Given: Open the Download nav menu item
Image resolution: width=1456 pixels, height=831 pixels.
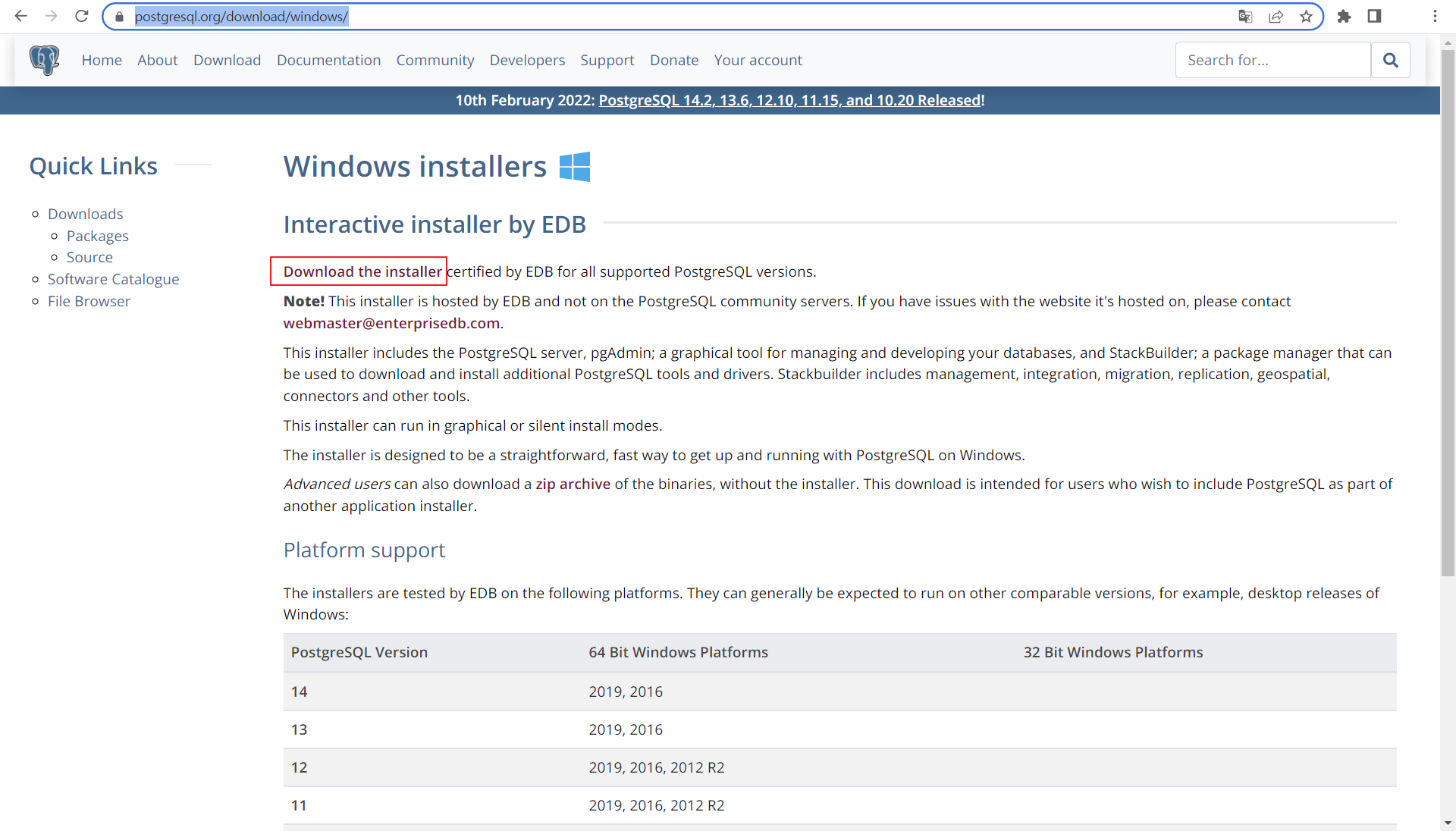Looking at the screenshot, I should (227, 60).
